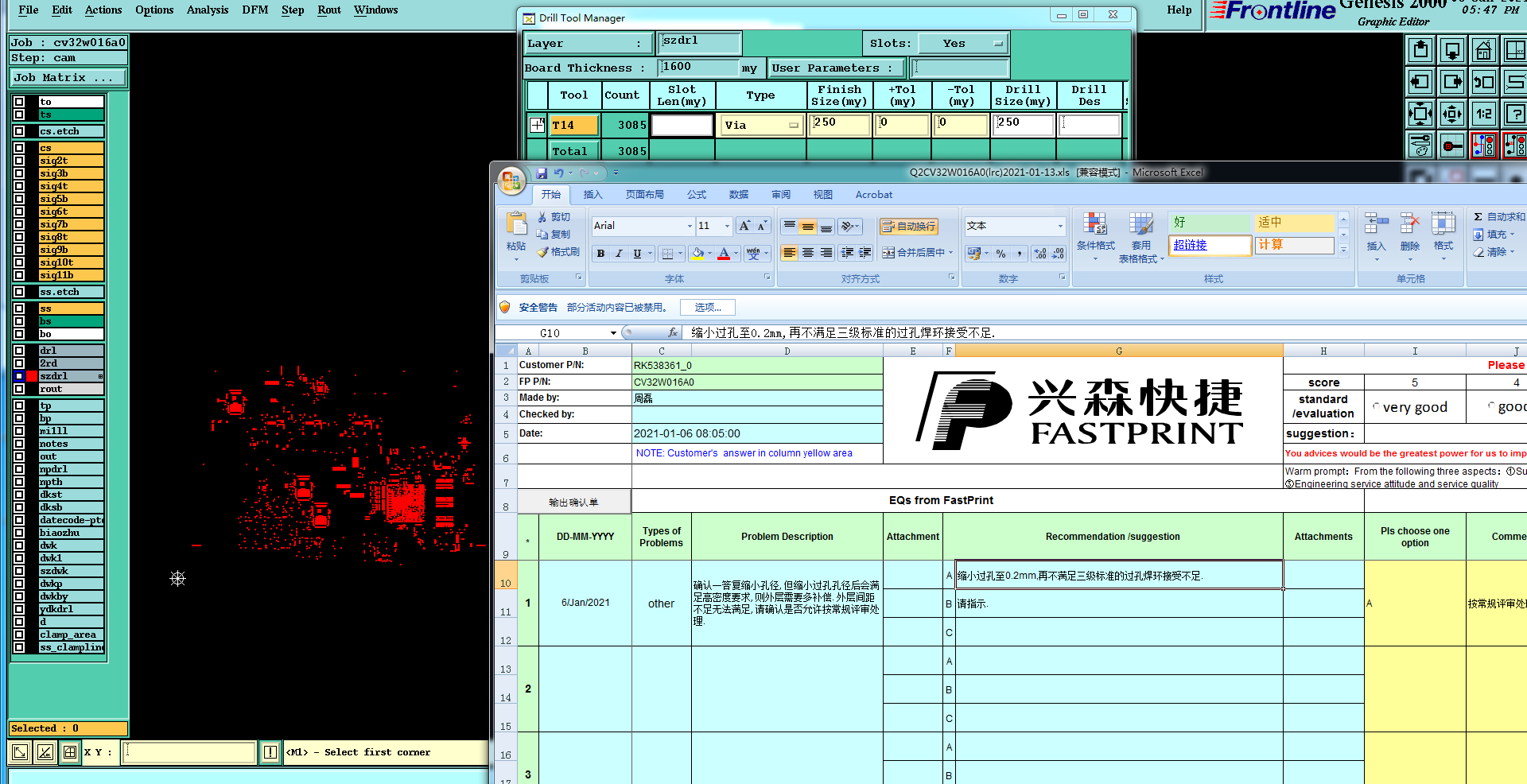Toggle visibility checkbox for layer szdrl
The height and width of the screenshot is (784, 1527).
coord(19,376)
